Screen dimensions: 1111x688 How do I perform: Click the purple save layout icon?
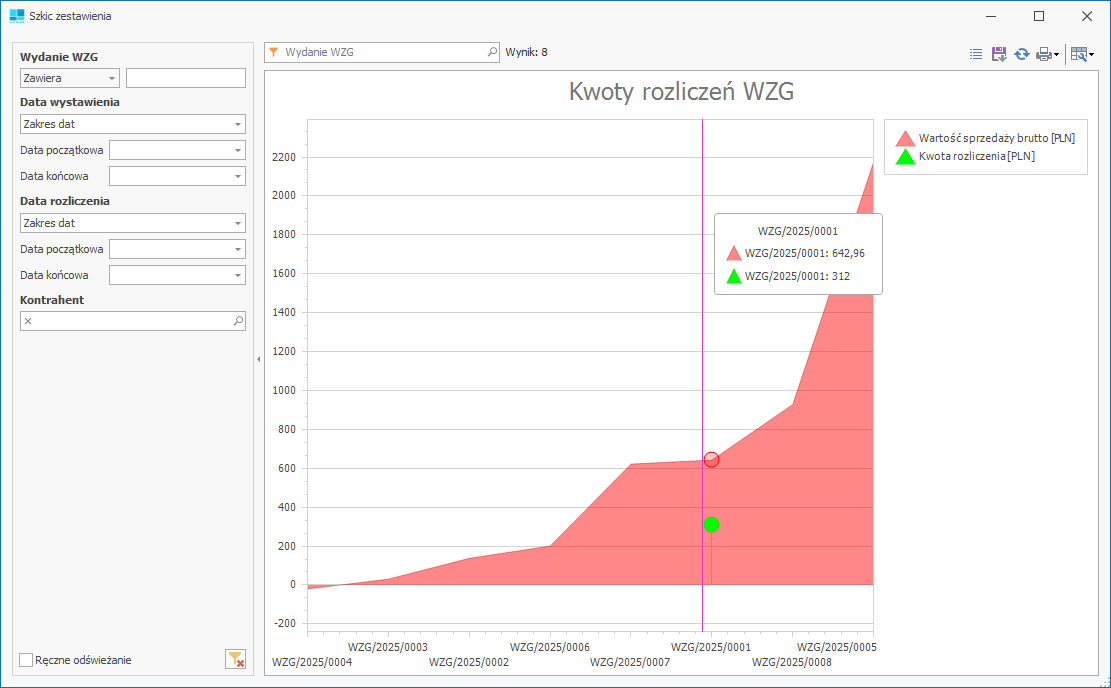998,54
